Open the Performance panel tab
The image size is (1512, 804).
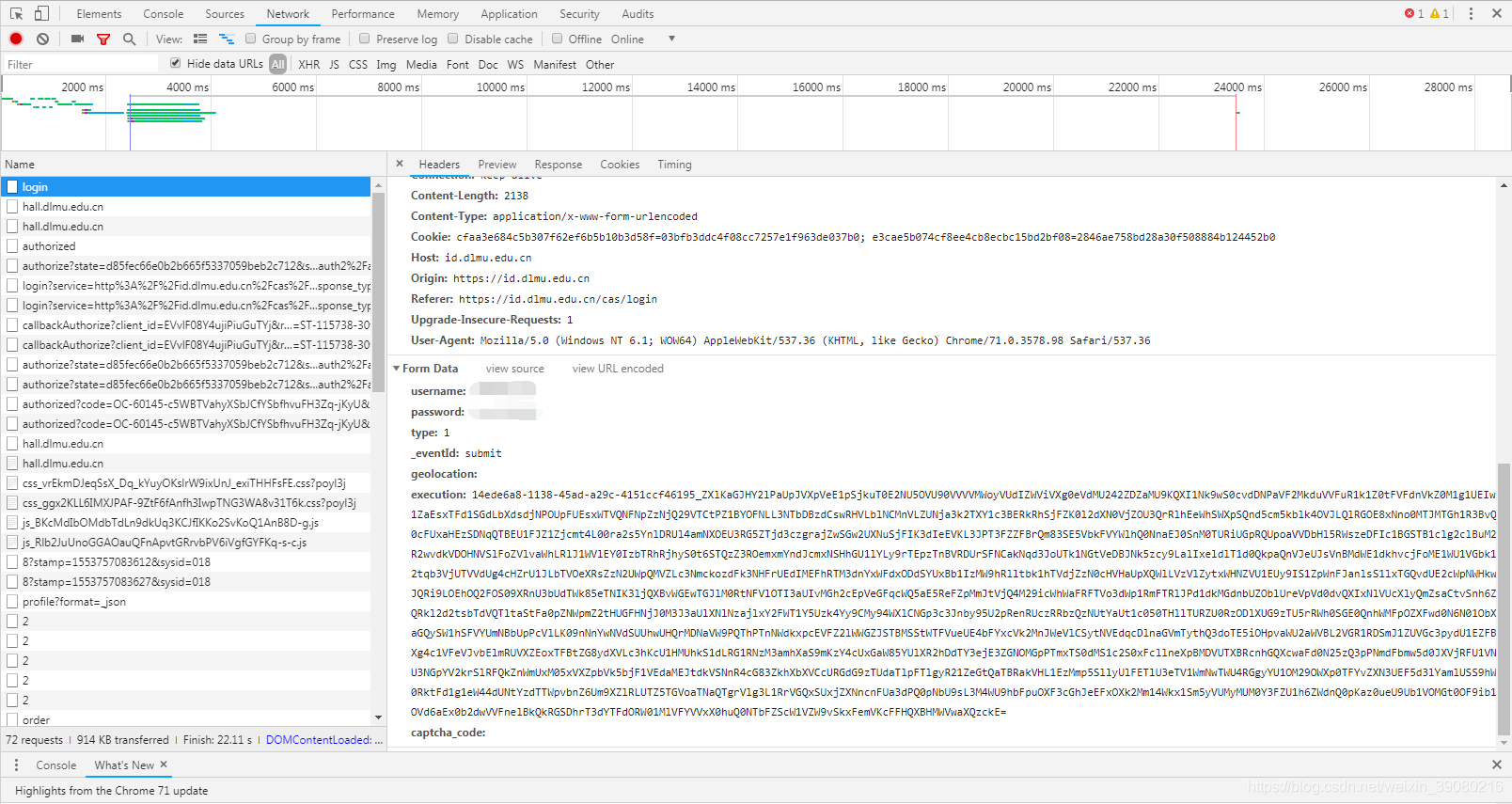(363, 13)
